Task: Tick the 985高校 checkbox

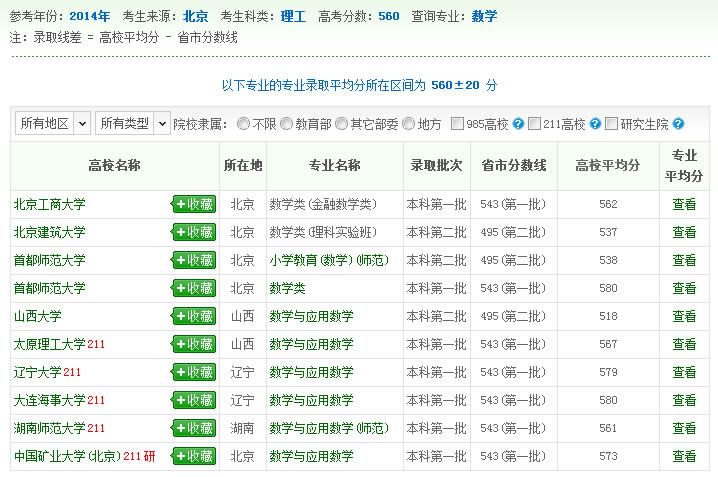Action: point(457,124)
